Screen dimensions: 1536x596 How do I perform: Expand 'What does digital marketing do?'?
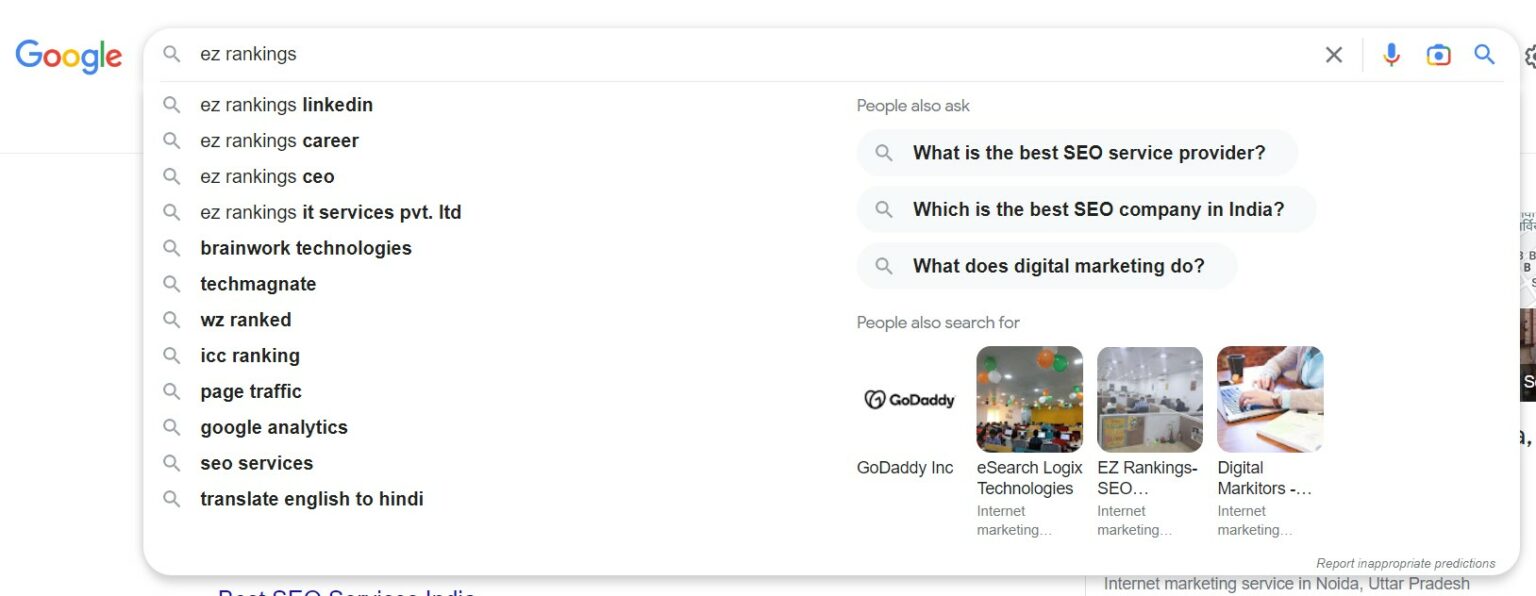(1047, 266)
